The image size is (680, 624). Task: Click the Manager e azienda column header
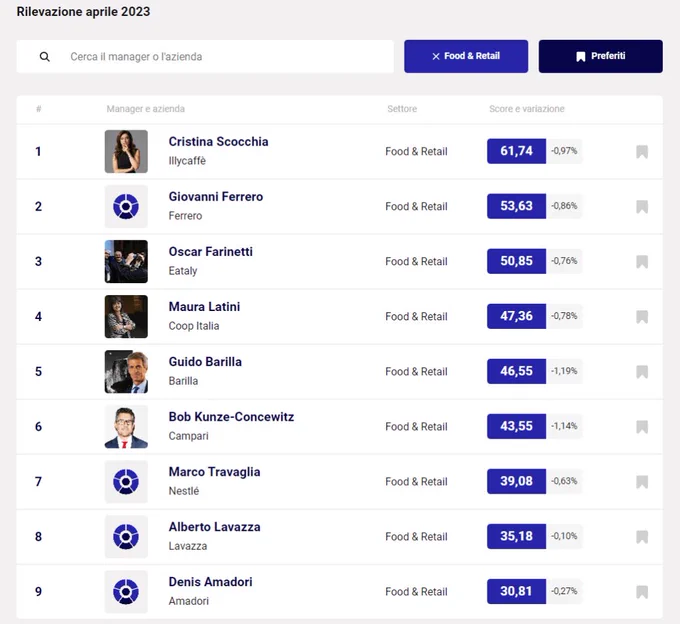(146, 109)
